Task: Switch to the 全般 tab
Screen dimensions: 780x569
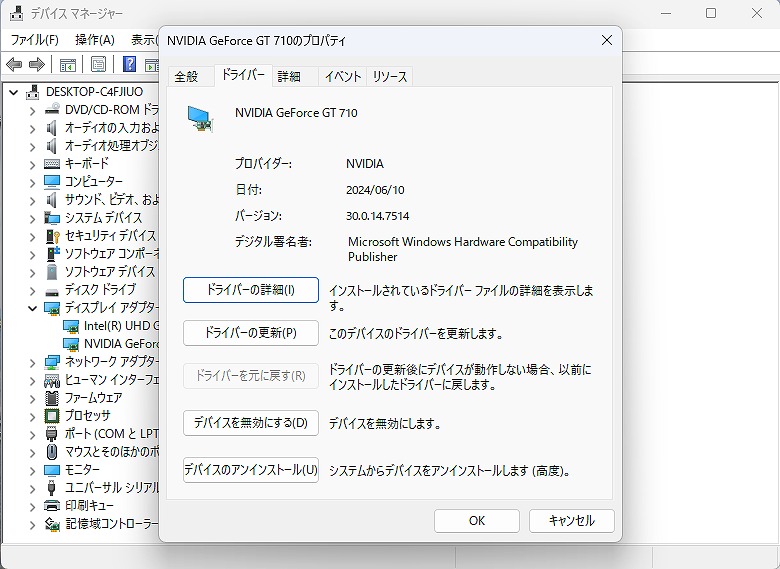Action: (187, 77)
